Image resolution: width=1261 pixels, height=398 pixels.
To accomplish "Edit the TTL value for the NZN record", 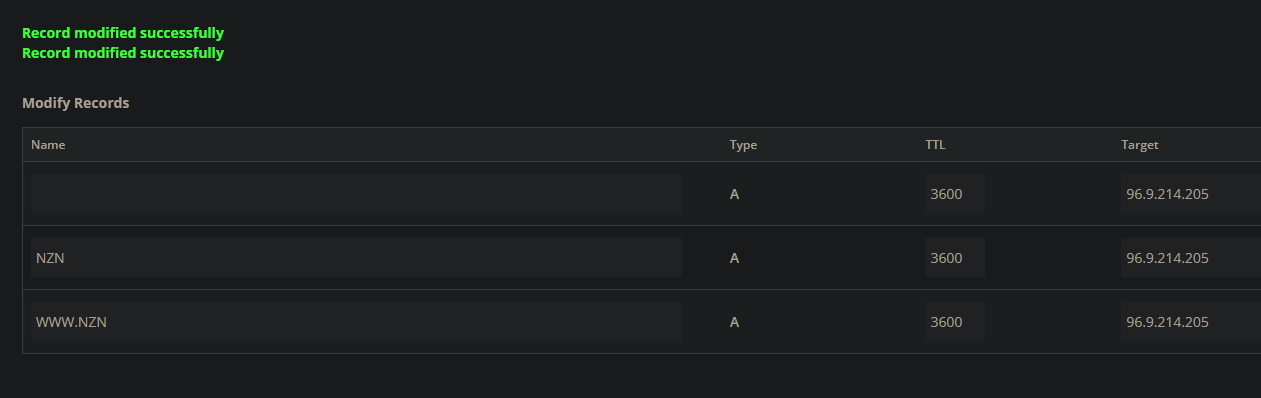I will (955, 258).
